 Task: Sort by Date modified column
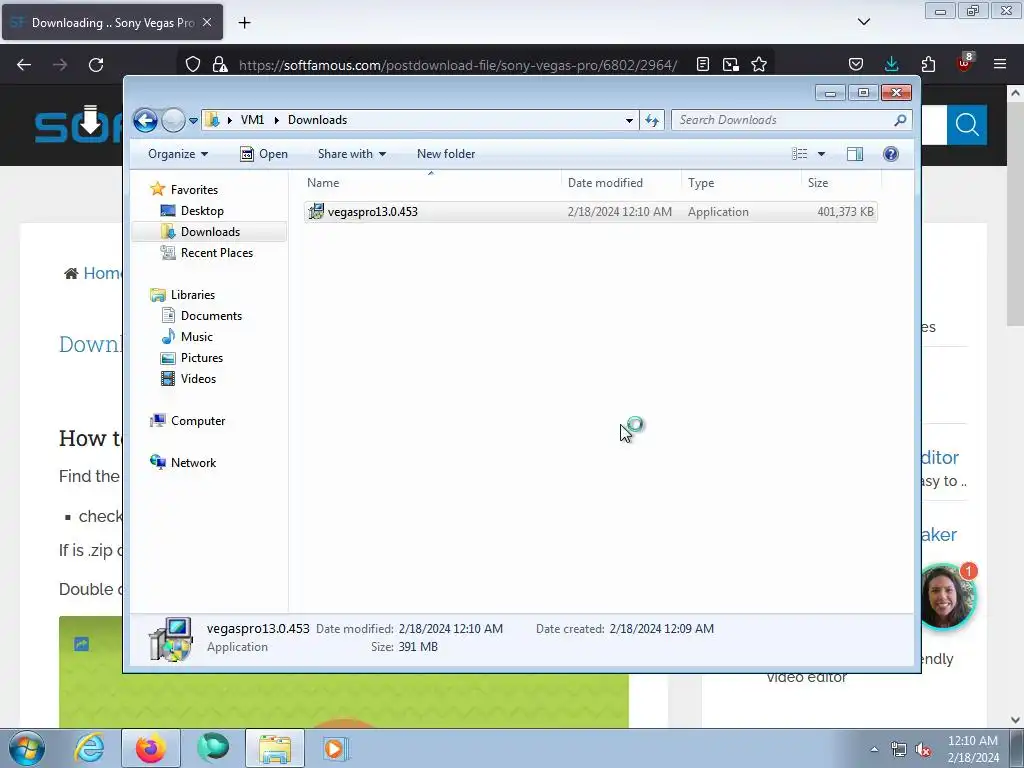coord(621,183)
